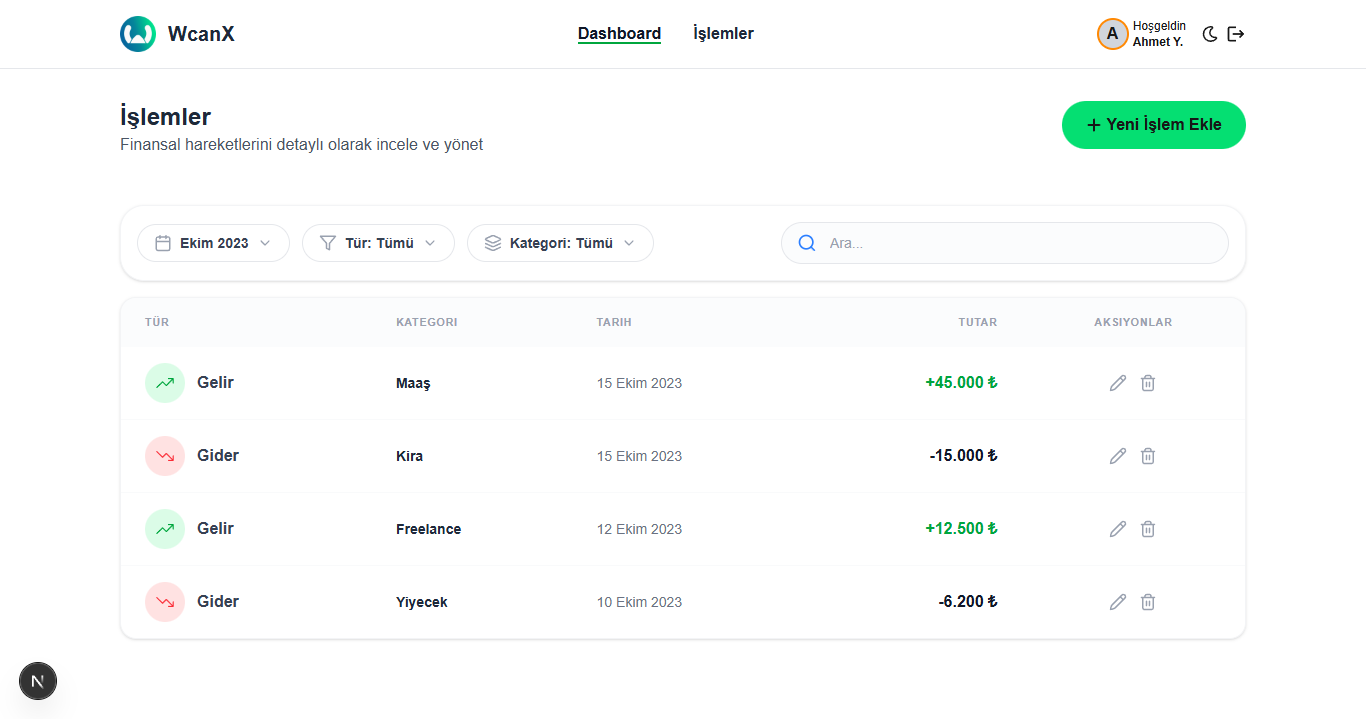Expand the Ekim 2023 date dropdown
The image size is (1366, 719).
coord(213,242)
